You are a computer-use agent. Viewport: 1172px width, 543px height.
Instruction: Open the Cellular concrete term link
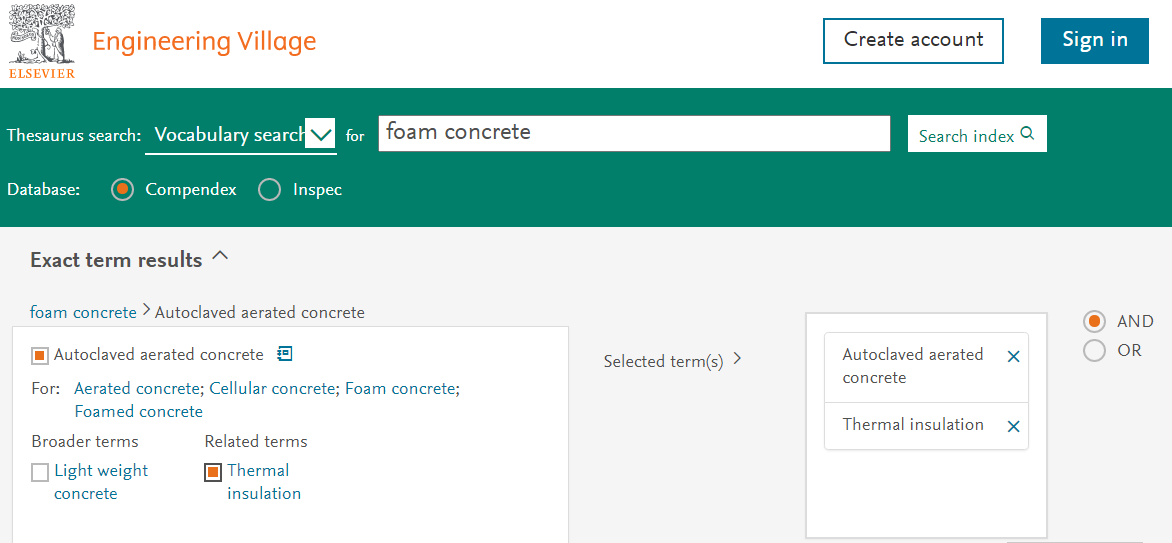pos(272,388)
